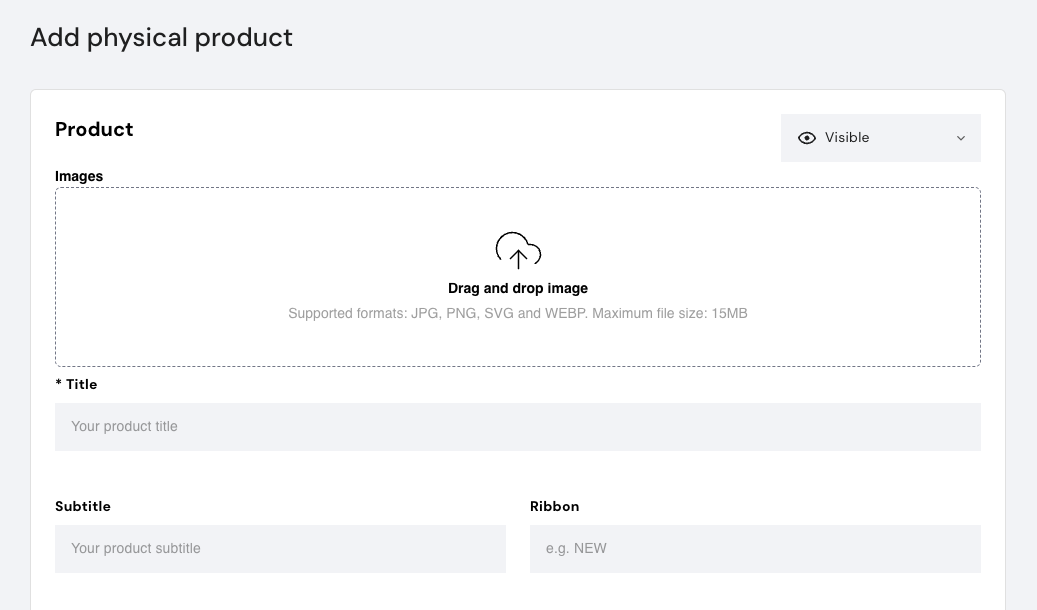Image resolution: width=1037 pixels, height=610 pixels.
Task: Click the Images field label
Action: pyautogui.click(x=78, y=176)
